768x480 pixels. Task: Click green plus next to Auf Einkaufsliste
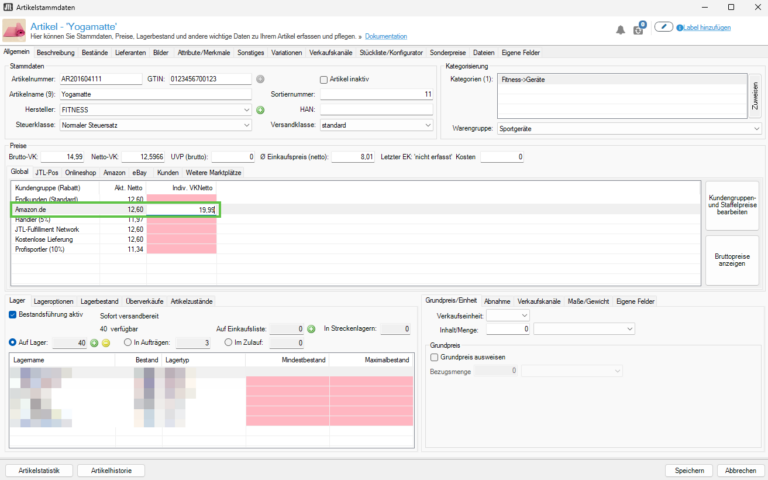[313, 328]
